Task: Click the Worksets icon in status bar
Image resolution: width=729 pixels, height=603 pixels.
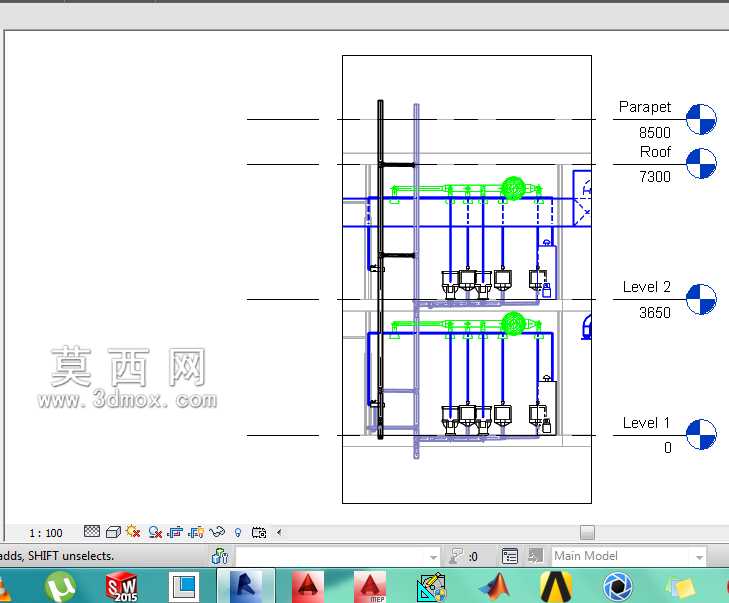Action: (x=219, y=556)
